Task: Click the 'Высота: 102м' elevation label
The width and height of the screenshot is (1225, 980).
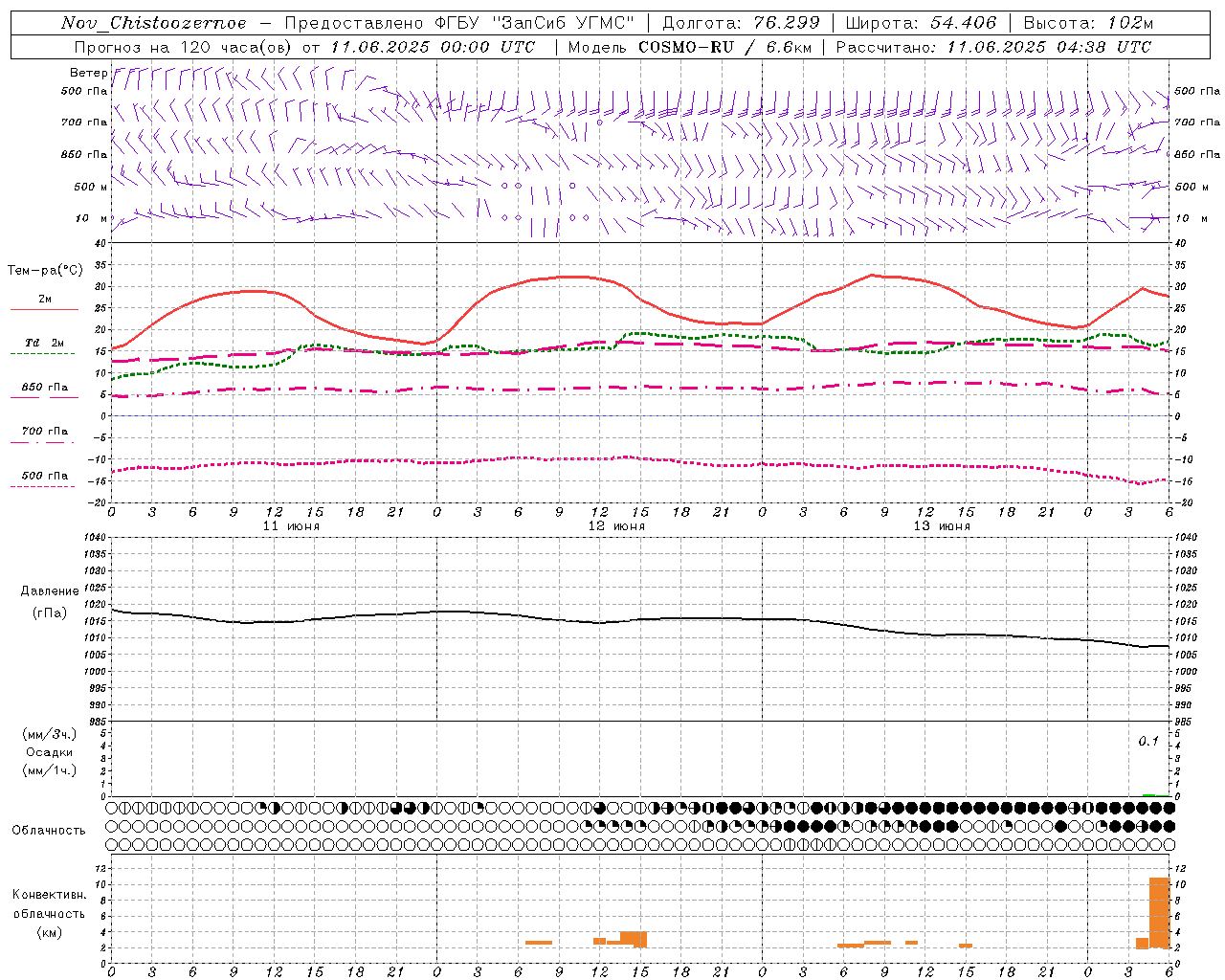Action: 1088,23
